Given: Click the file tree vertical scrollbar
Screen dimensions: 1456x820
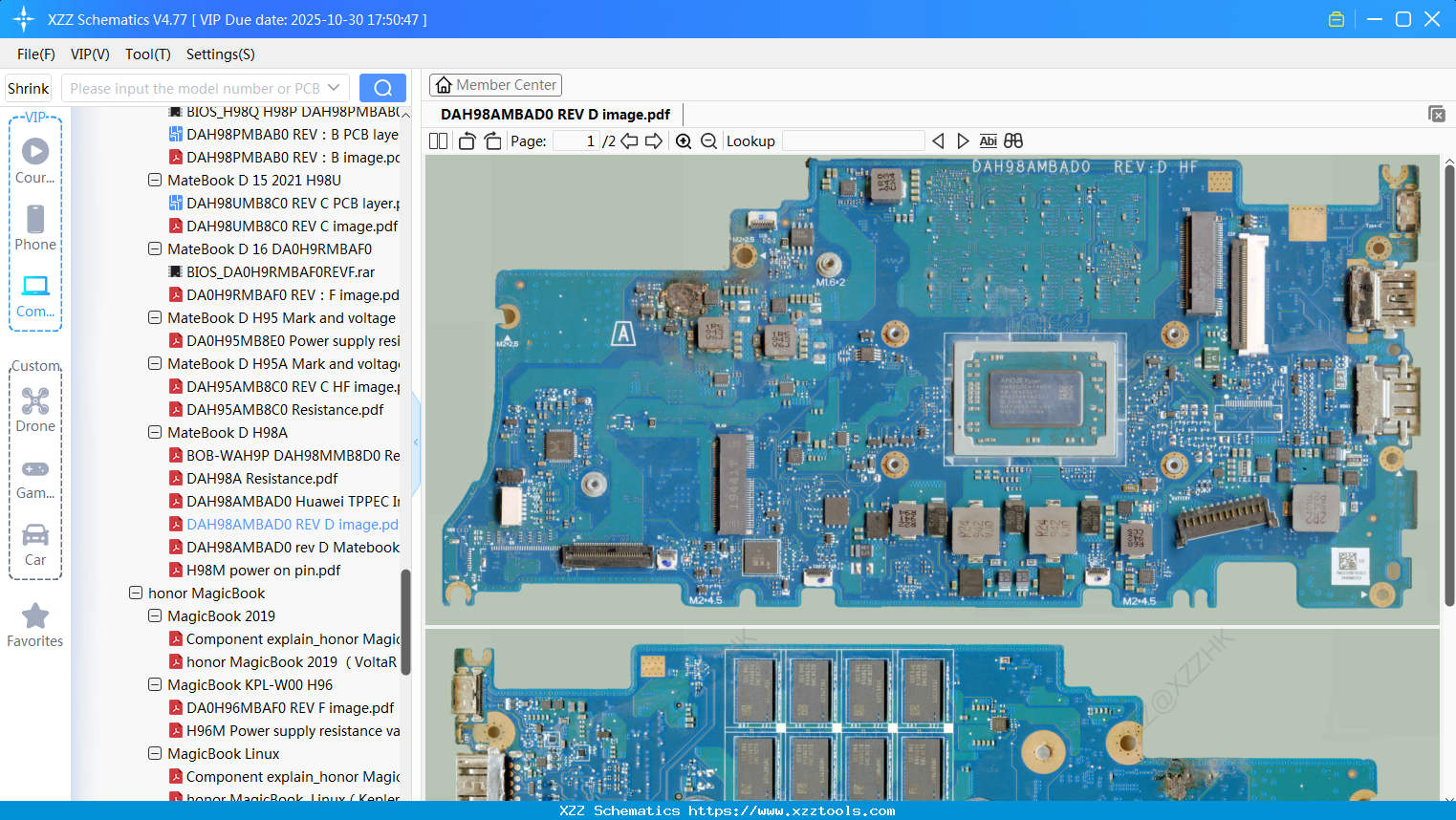Looking at the screenshot, I should [x=405, y=621].
